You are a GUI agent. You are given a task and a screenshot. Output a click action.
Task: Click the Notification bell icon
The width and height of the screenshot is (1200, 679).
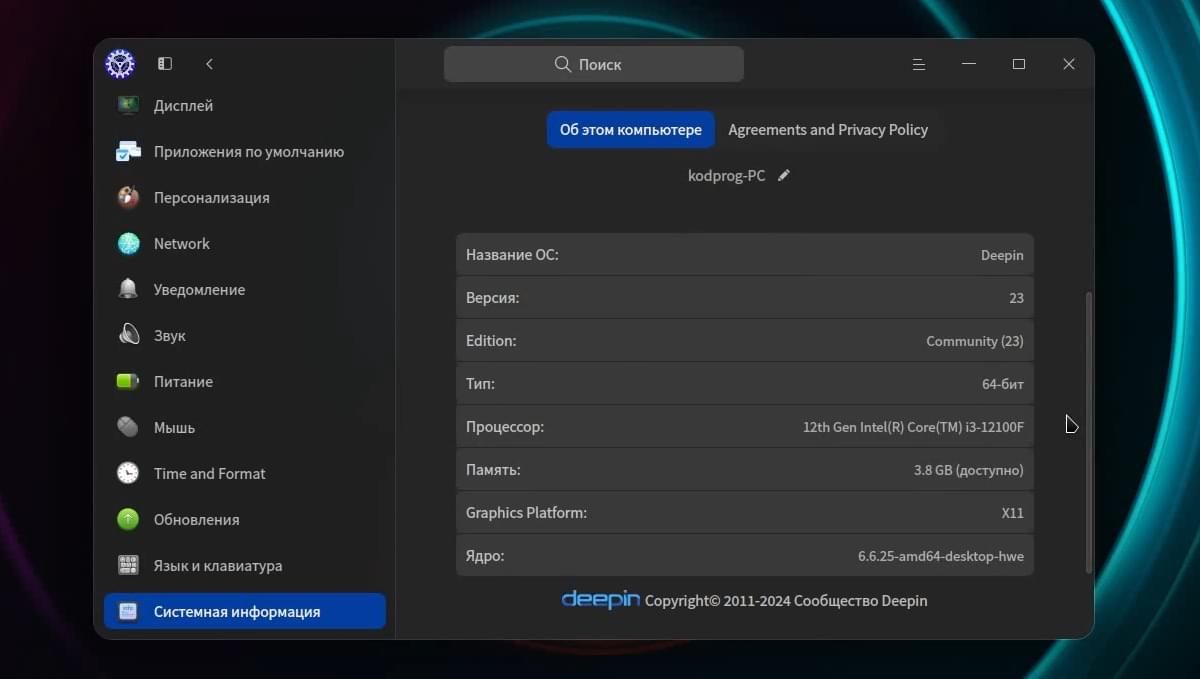pos(128,289)
